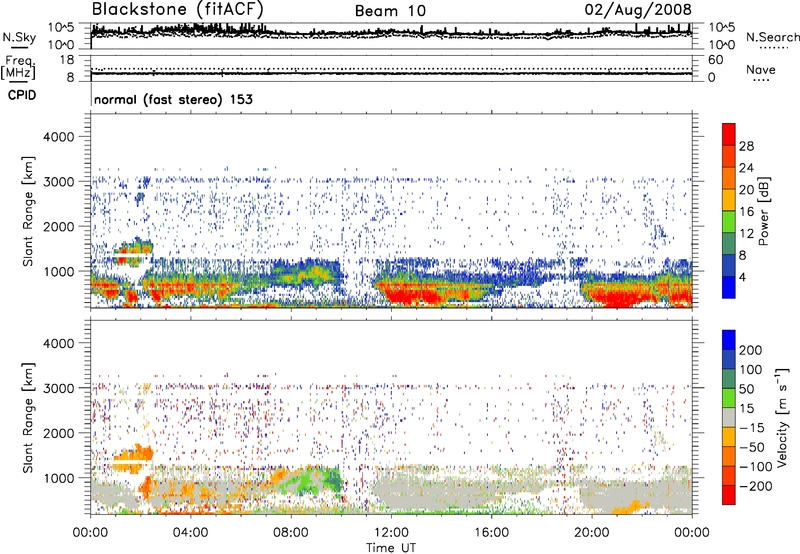Screen dimensions: 800x554
Task: Click the noise trace in the N.Sky strip
Action: pyautogui.click(x=391, y=33)
